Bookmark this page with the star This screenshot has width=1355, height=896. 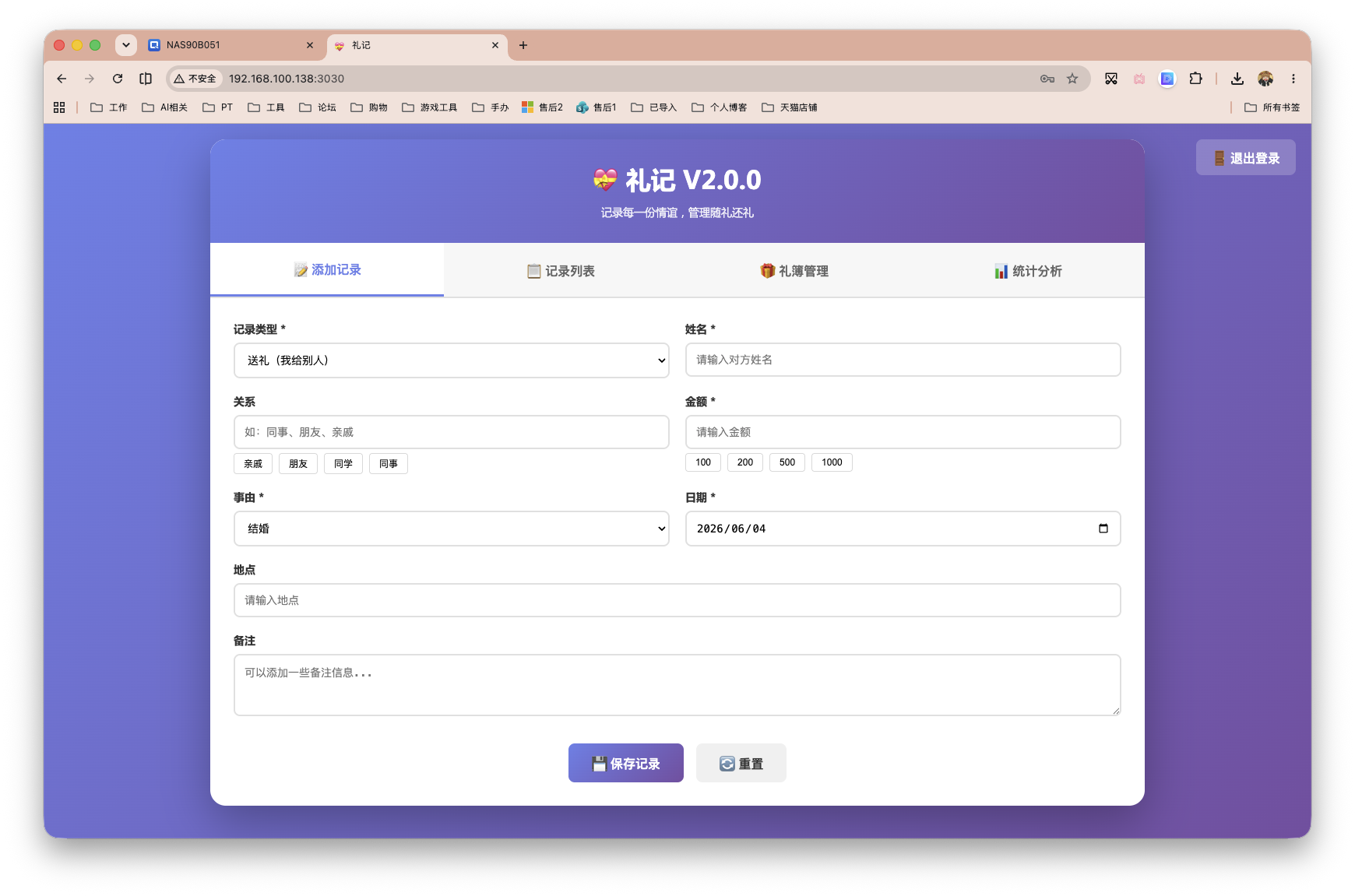click(1072, 79)
